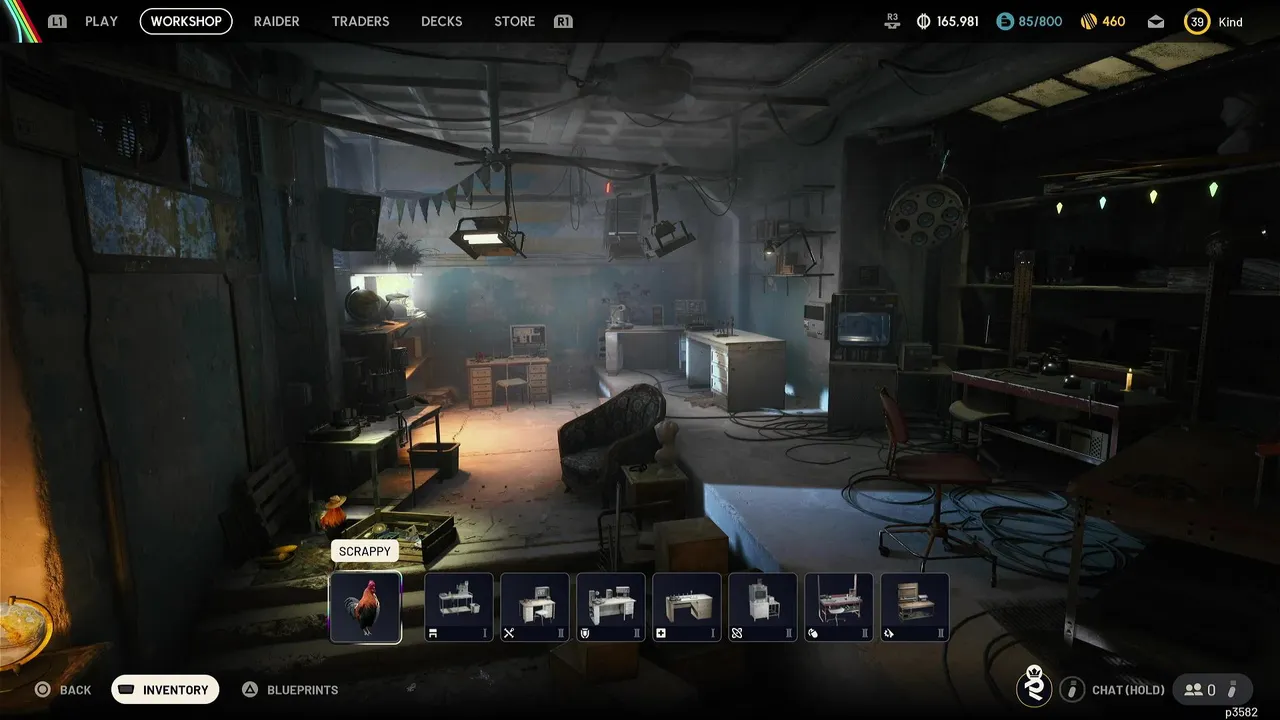Click the coin currency icon beside 165,981
This screenshot has height=720, width=1280.
[x=923, y=21]
